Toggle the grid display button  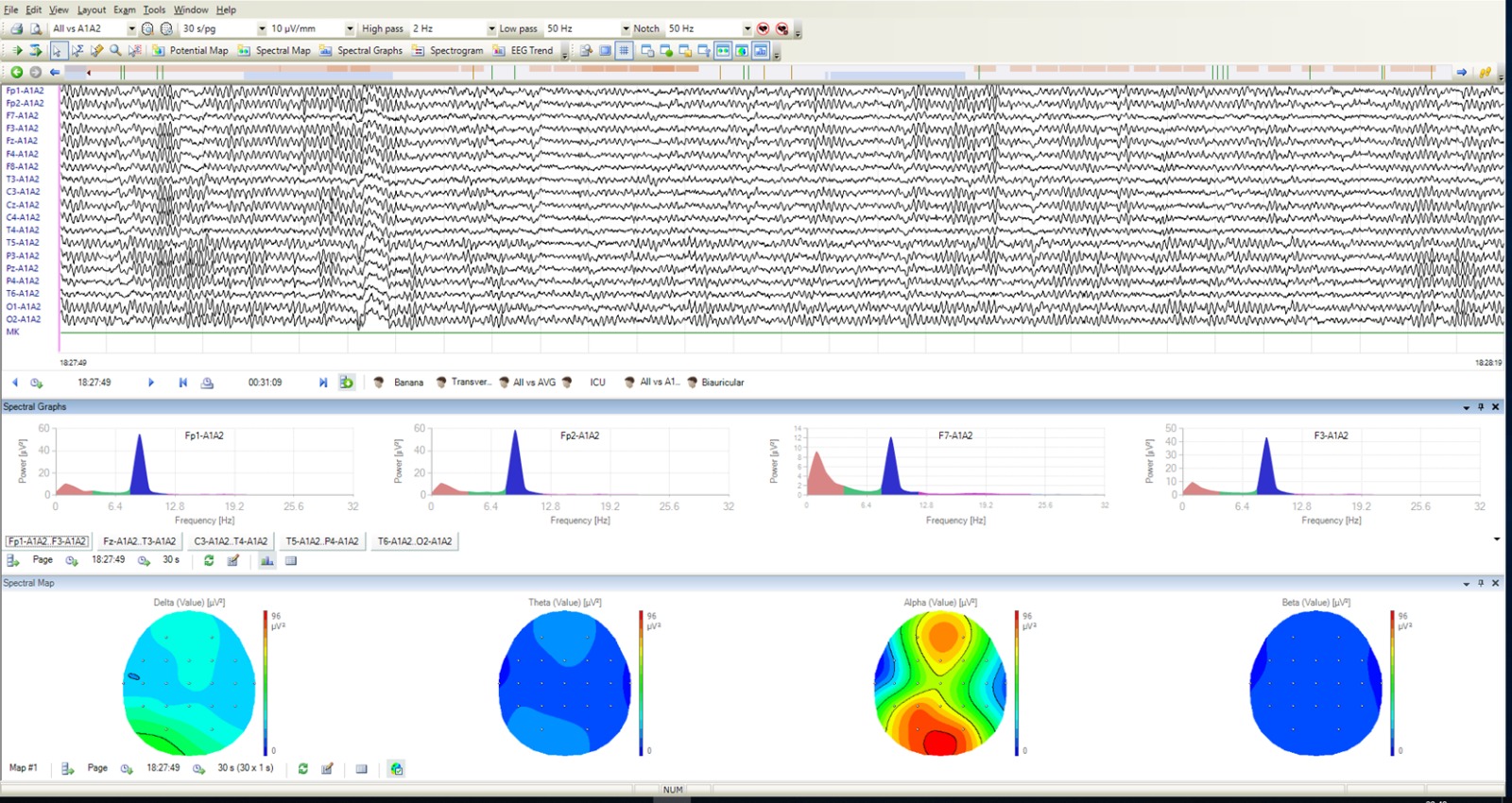[624, 51]
